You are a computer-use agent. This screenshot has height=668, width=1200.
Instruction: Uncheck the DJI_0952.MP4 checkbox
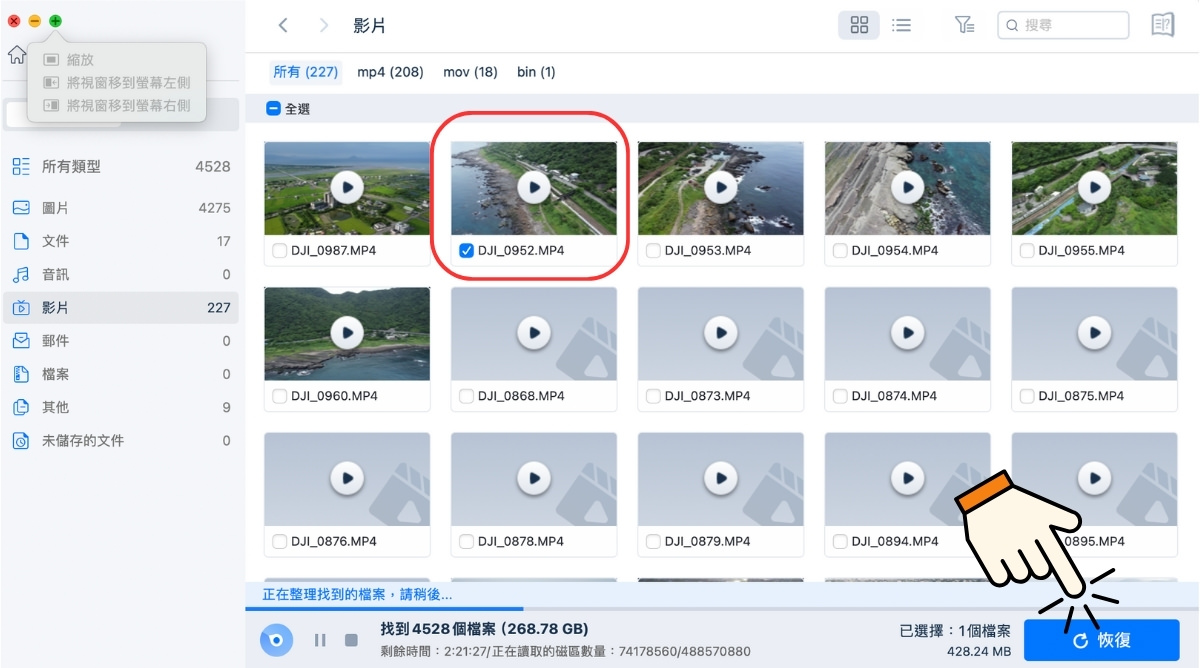pyautogui.click(x=466, y=251)
